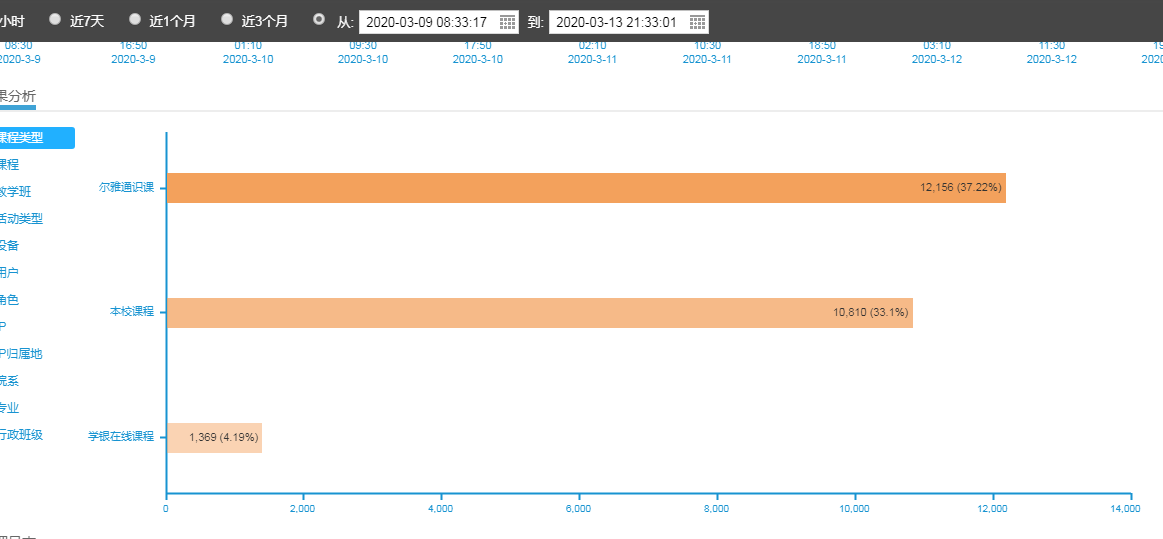Open calendar picker for the end date
The width and height of the screenshot is (1163, 539).
click(697, 22)
